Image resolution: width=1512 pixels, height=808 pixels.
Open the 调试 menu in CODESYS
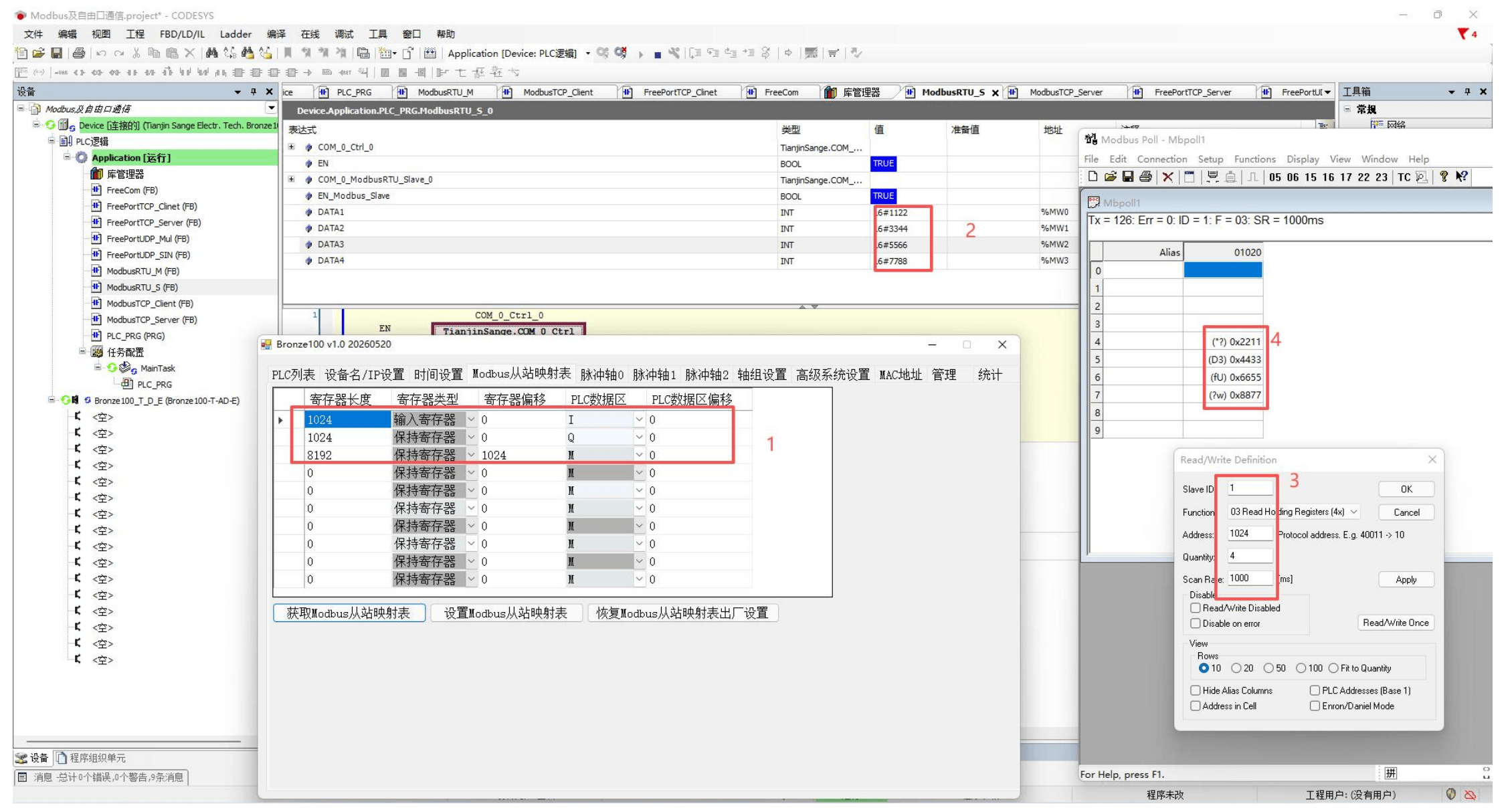click(344, 34)
